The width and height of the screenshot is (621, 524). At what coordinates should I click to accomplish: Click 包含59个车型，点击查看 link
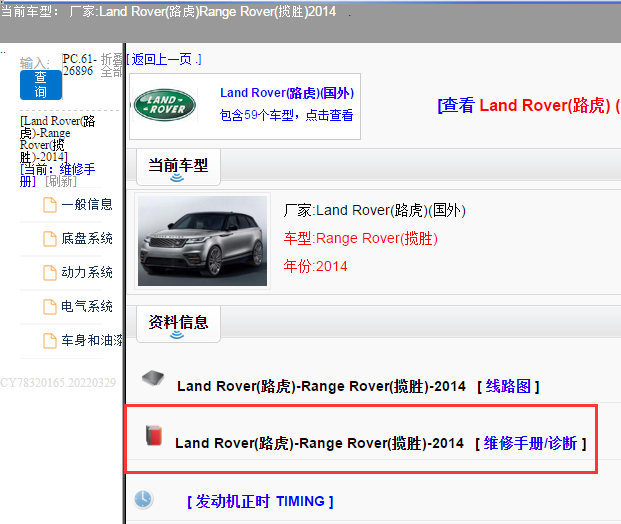point(286,115)
